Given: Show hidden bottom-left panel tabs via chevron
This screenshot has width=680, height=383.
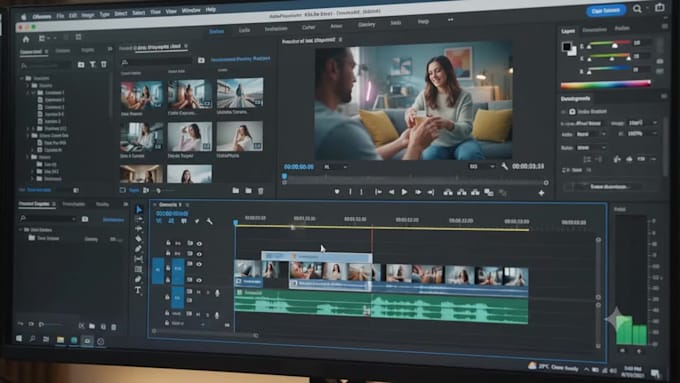Looking at the screenshot, I should coord(125,204).
